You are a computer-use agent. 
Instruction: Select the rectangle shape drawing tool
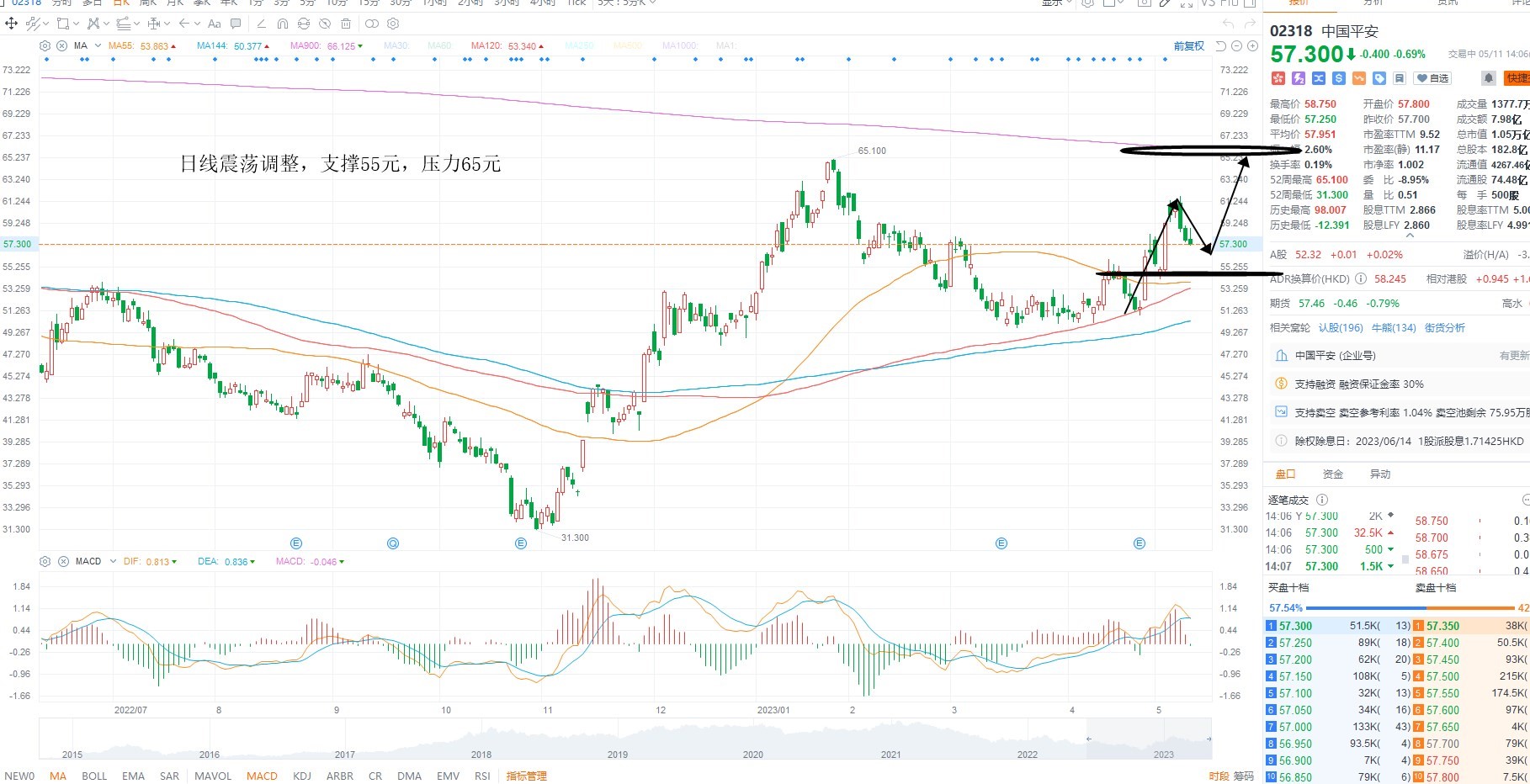63,24
